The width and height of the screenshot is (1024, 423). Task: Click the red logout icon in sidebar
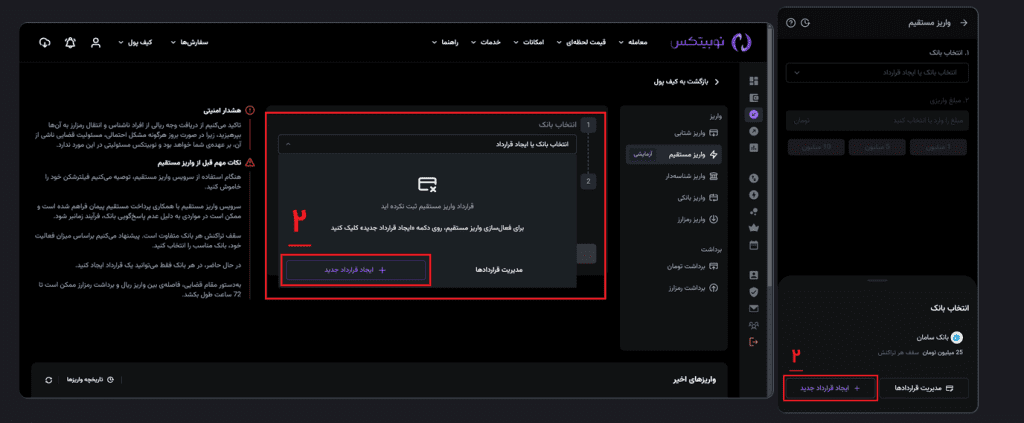pos(753,342)
